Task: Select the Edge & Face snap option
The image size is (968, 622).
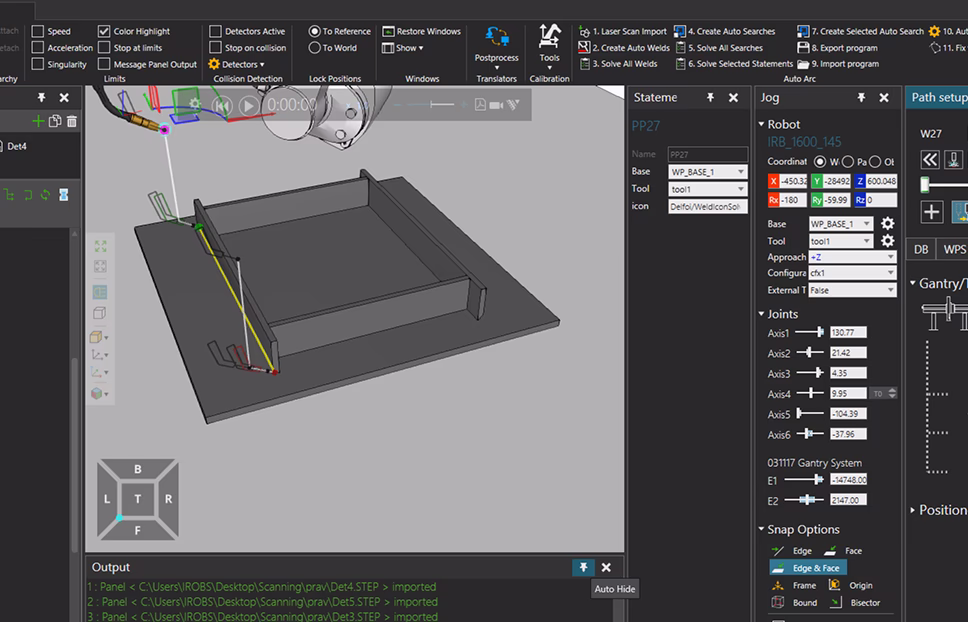Action: tap(808, 568)
